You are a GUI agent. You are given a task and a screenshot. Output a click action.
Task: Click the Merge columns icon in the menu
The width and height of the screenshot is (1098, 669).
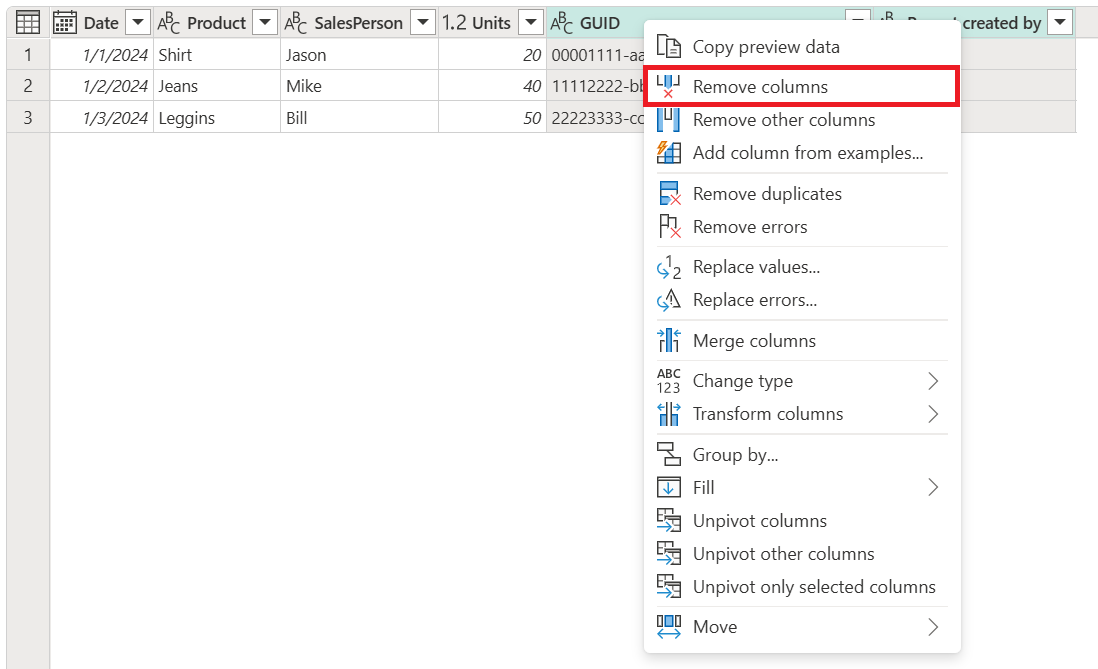[x=668, y=340]
